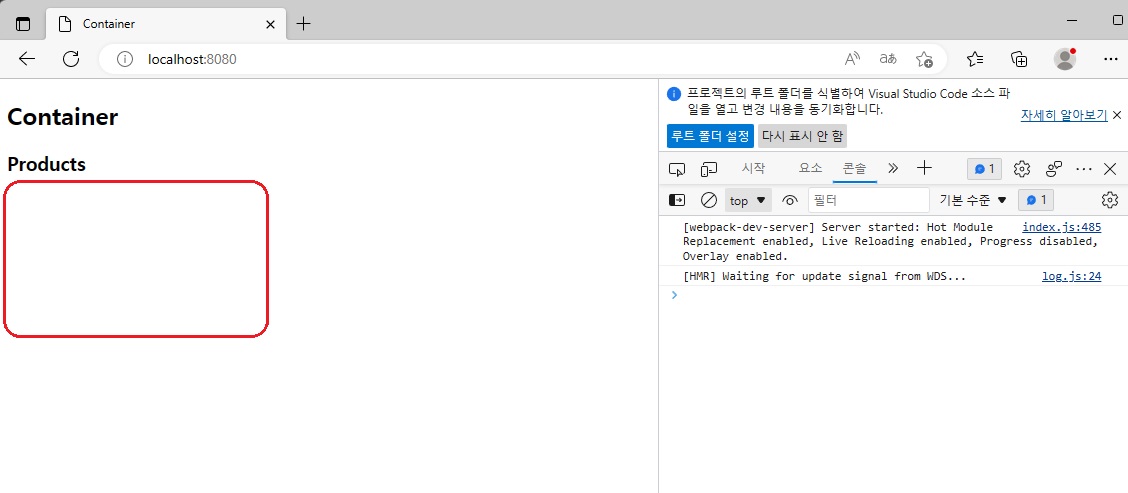The image size is (1128, 493).
Task: View site information icon in address bar
Action: [x=125, y=59]
